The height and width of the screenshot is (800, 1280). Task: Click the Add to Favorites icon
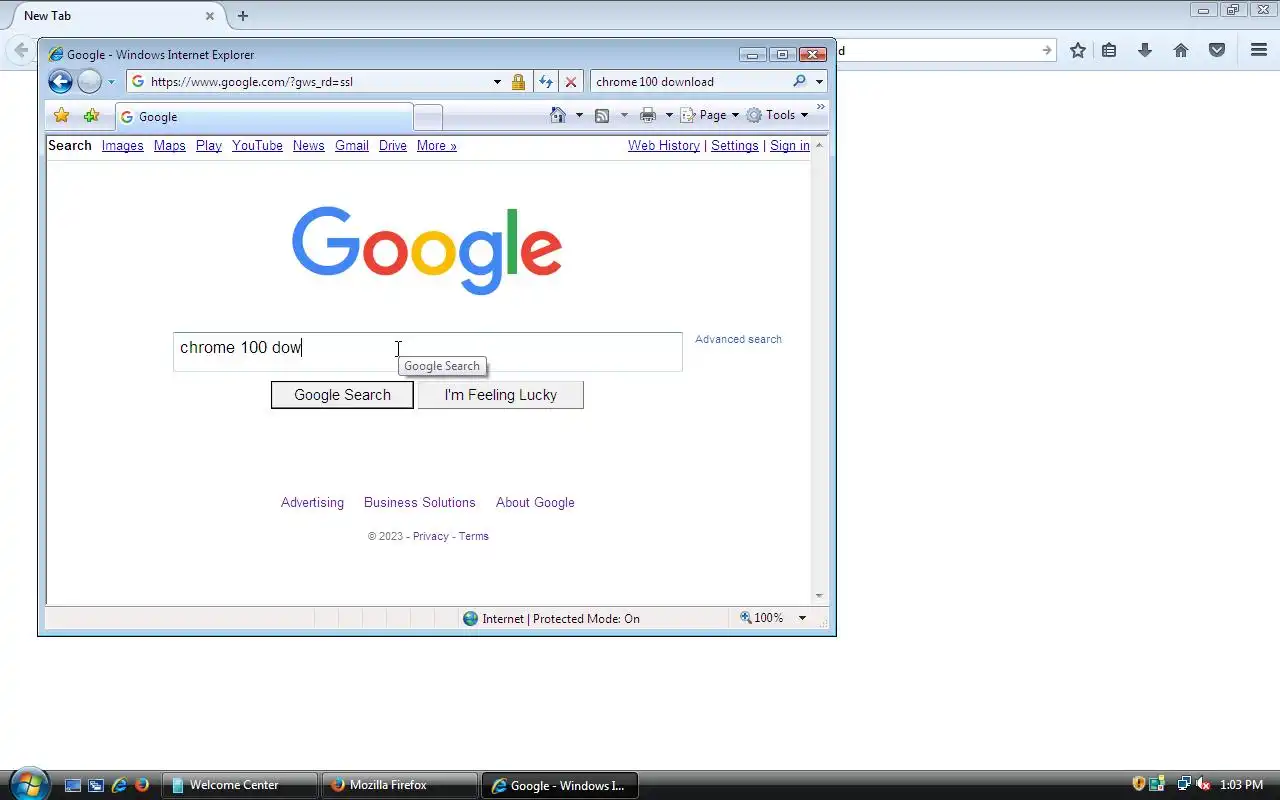pyautogui.click(x=91, y=116)
